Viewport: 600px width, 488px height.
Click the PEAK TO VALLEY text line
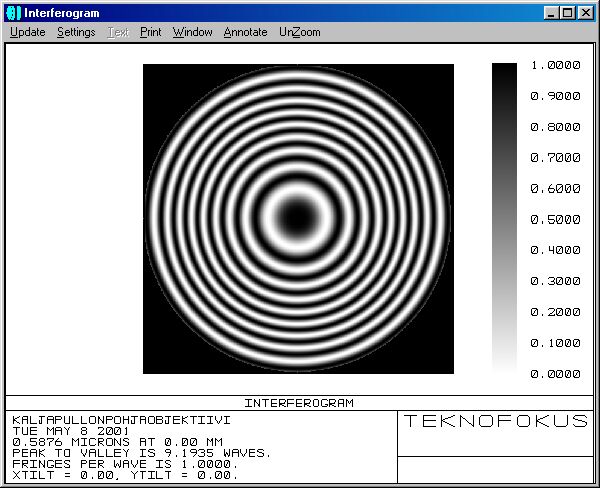pyautogui.click(x=141, y=453)
